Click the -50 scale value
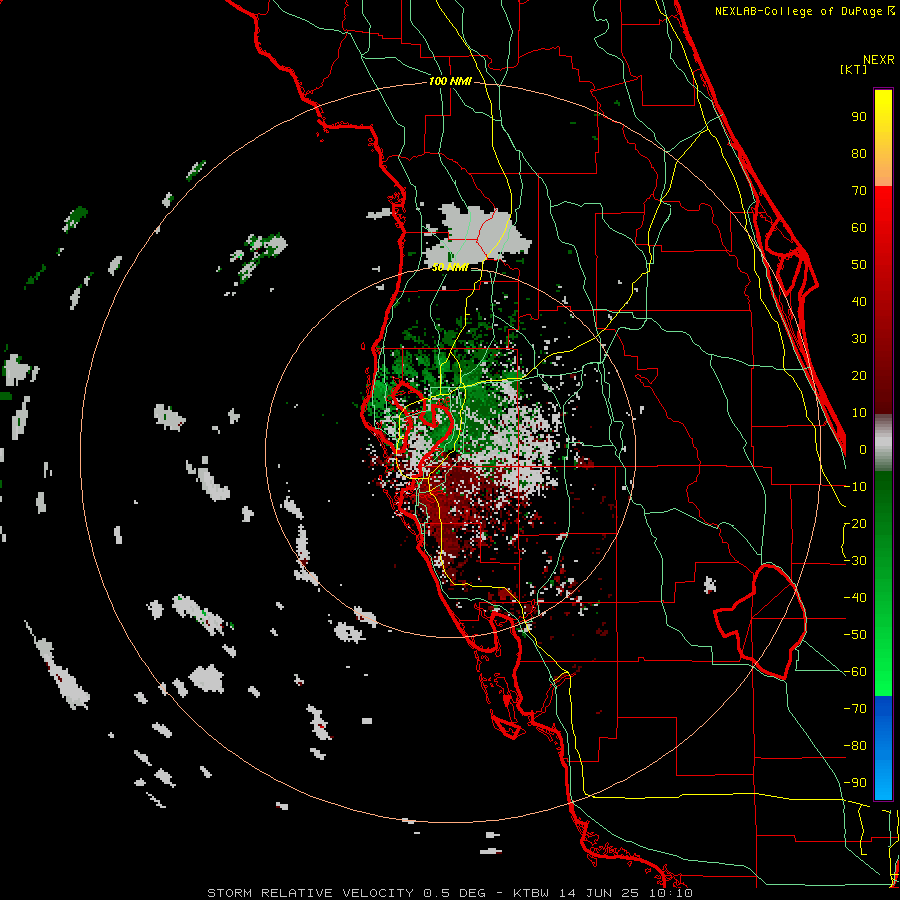This screenshot has width=900, height=900. (855, 635)
